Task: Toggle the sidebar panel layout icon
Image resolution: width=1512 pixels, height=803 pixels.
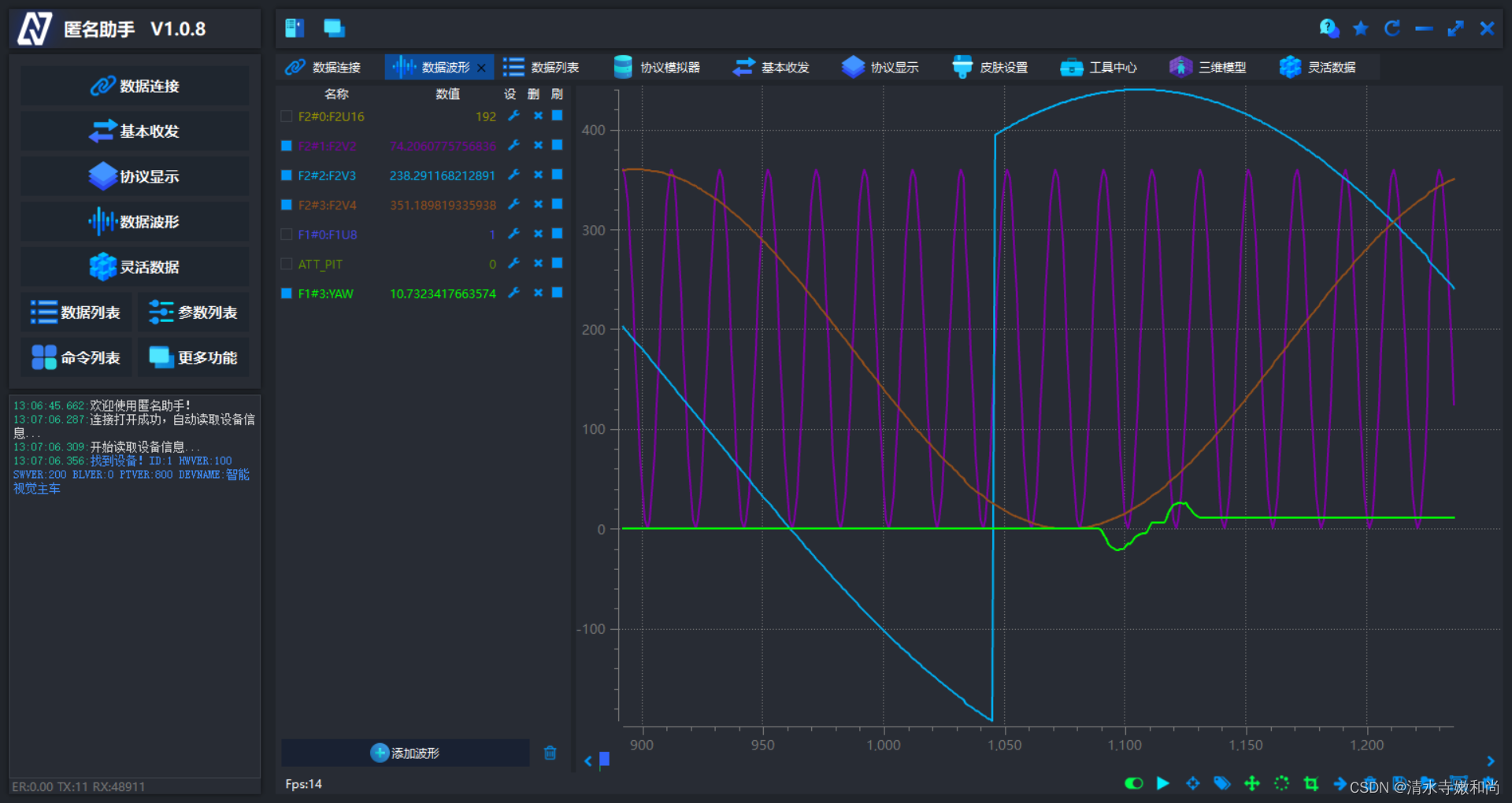Action: click(x=295, y=28)
